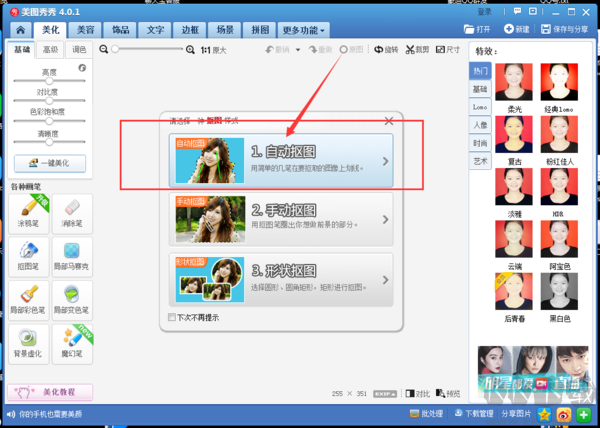Click the 重做 redo icon
Image resolution: width=600 pixels, height=428 pixels.
click(x=313, y=50)
